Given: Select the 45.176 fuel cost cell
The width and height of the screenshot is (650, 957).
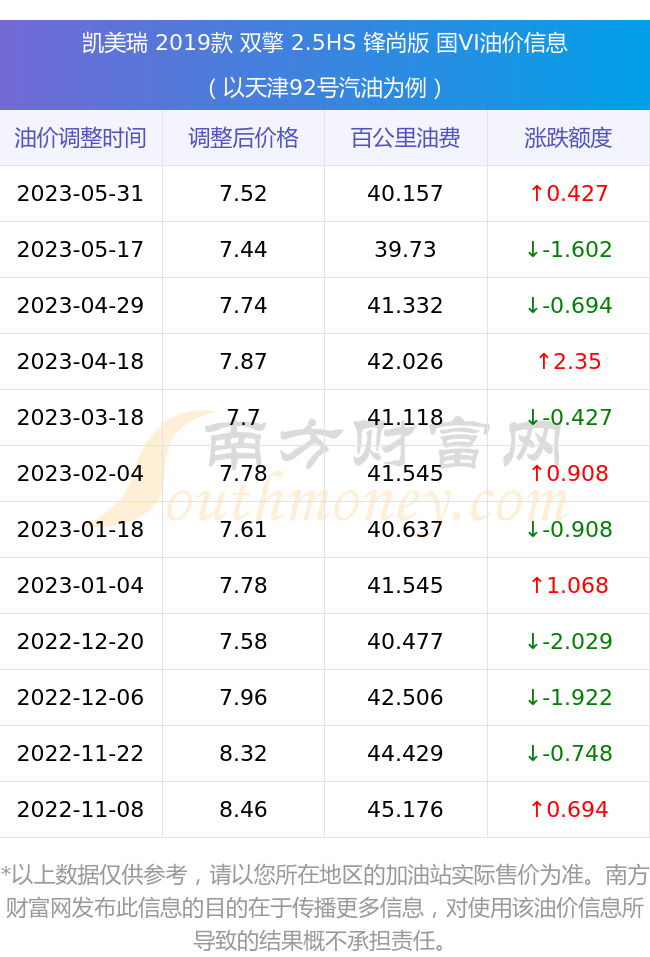Looking at the screenshot, I should click(405, 809).
